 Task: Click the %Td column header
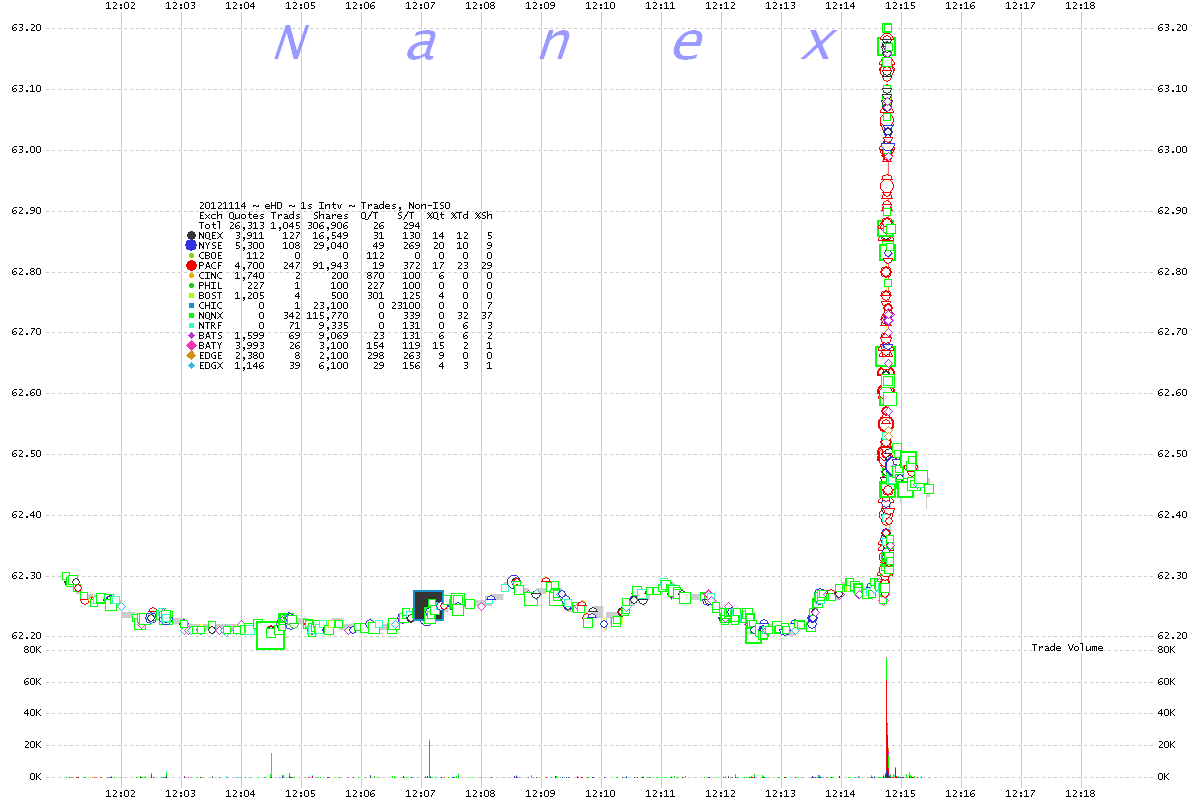(x=459, y=215)
